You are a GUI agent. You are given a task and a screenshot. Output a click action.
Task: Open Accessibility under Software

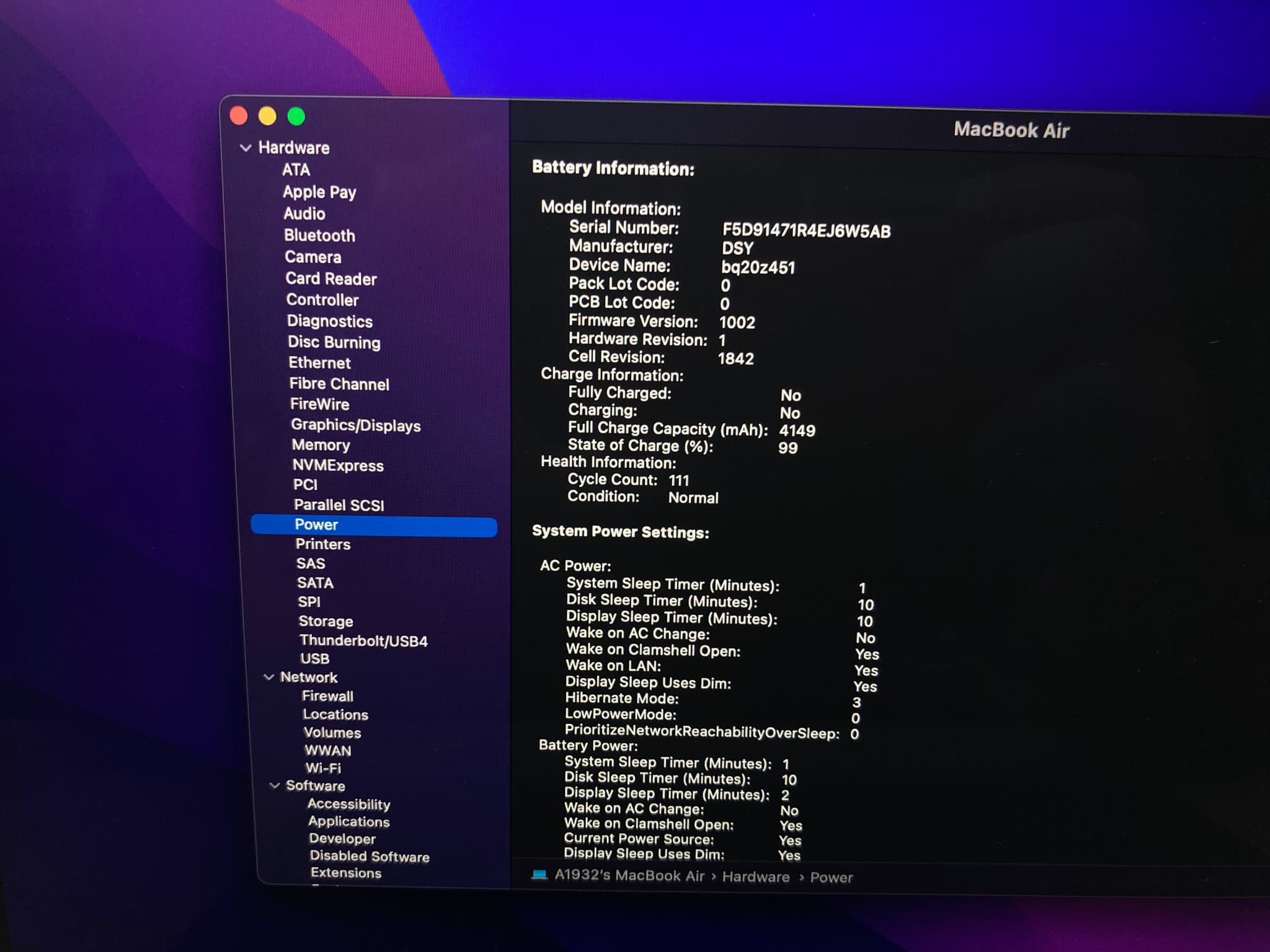click(x=349, y=804)
